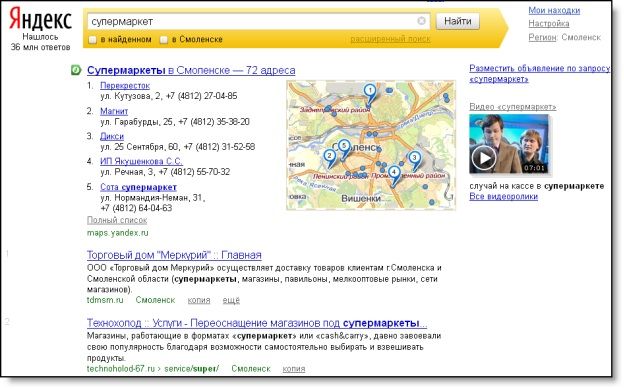Open 'Мои находки' menu link

pyautogui.click(x=554, y=11)
